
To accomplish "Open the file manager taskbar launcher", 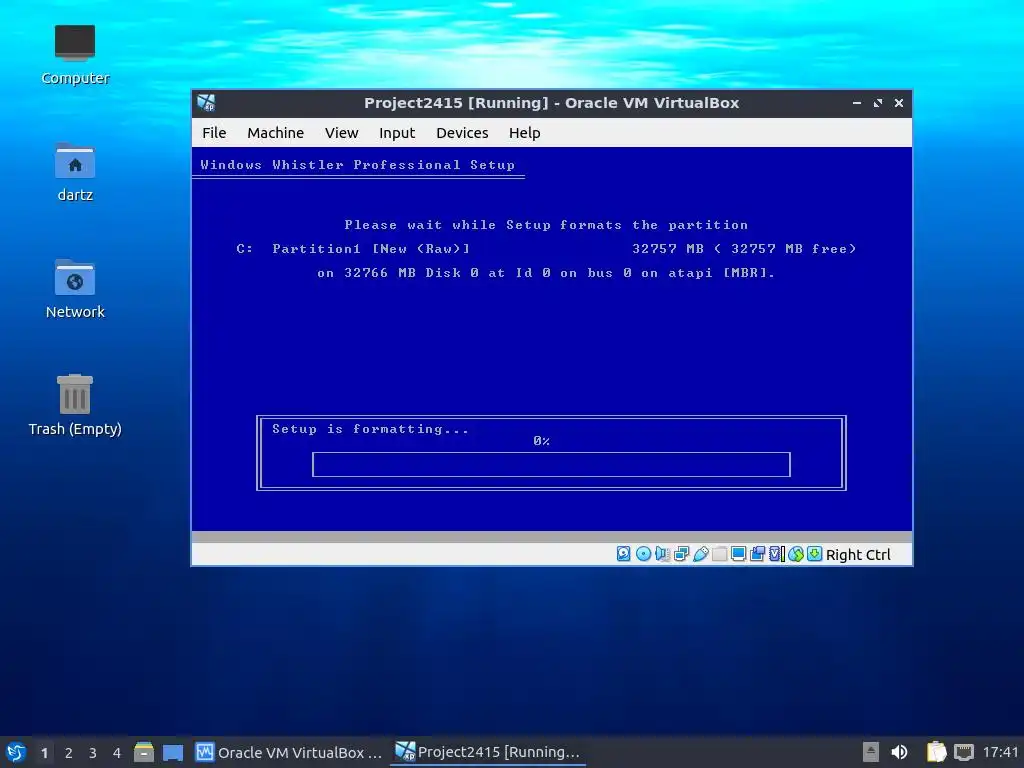I will pyautogui.click(x=144, y=752).
